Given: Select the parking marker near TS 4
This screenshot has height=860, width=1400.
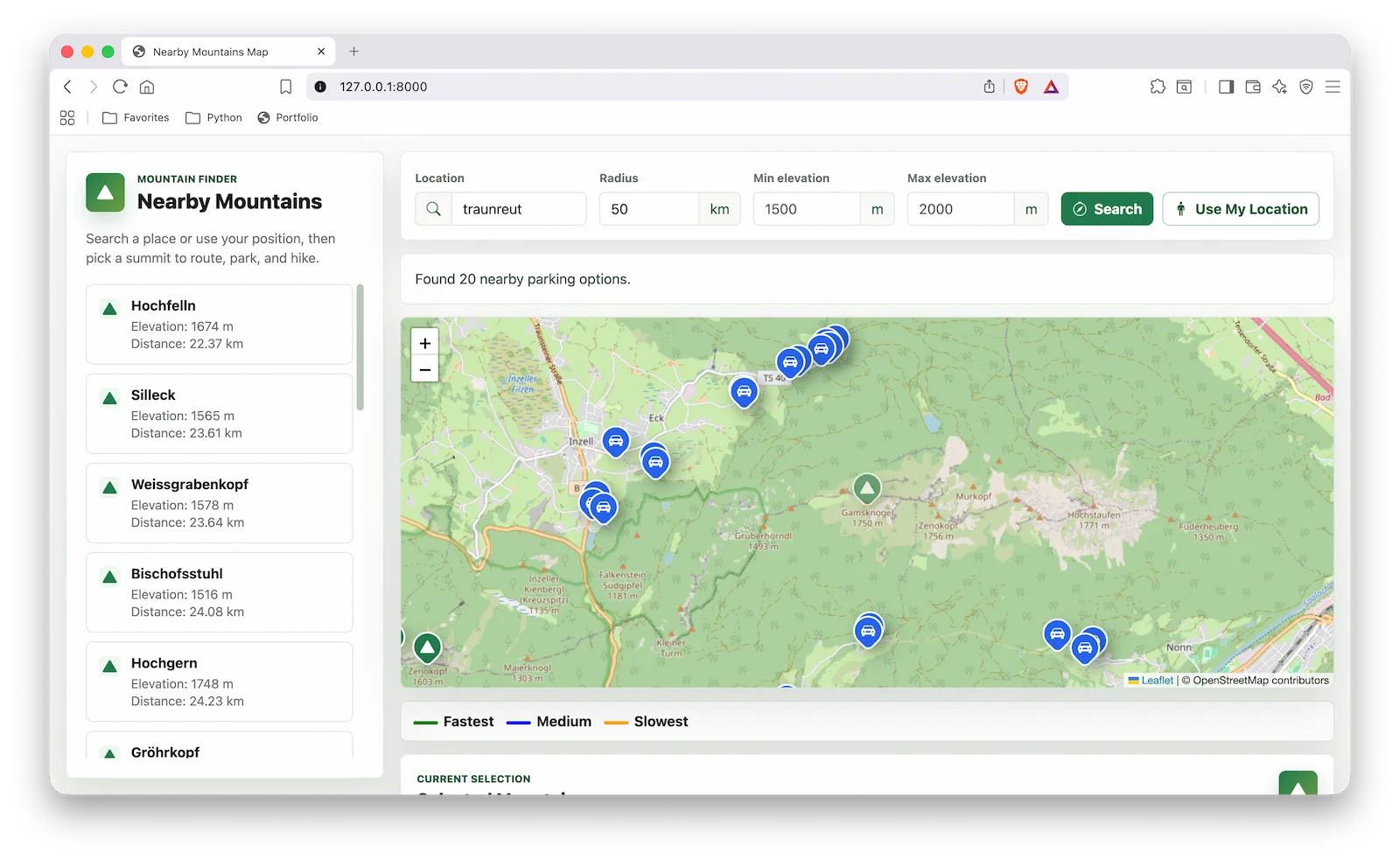Looking at the screenshot, I should (x=744, y=391).
